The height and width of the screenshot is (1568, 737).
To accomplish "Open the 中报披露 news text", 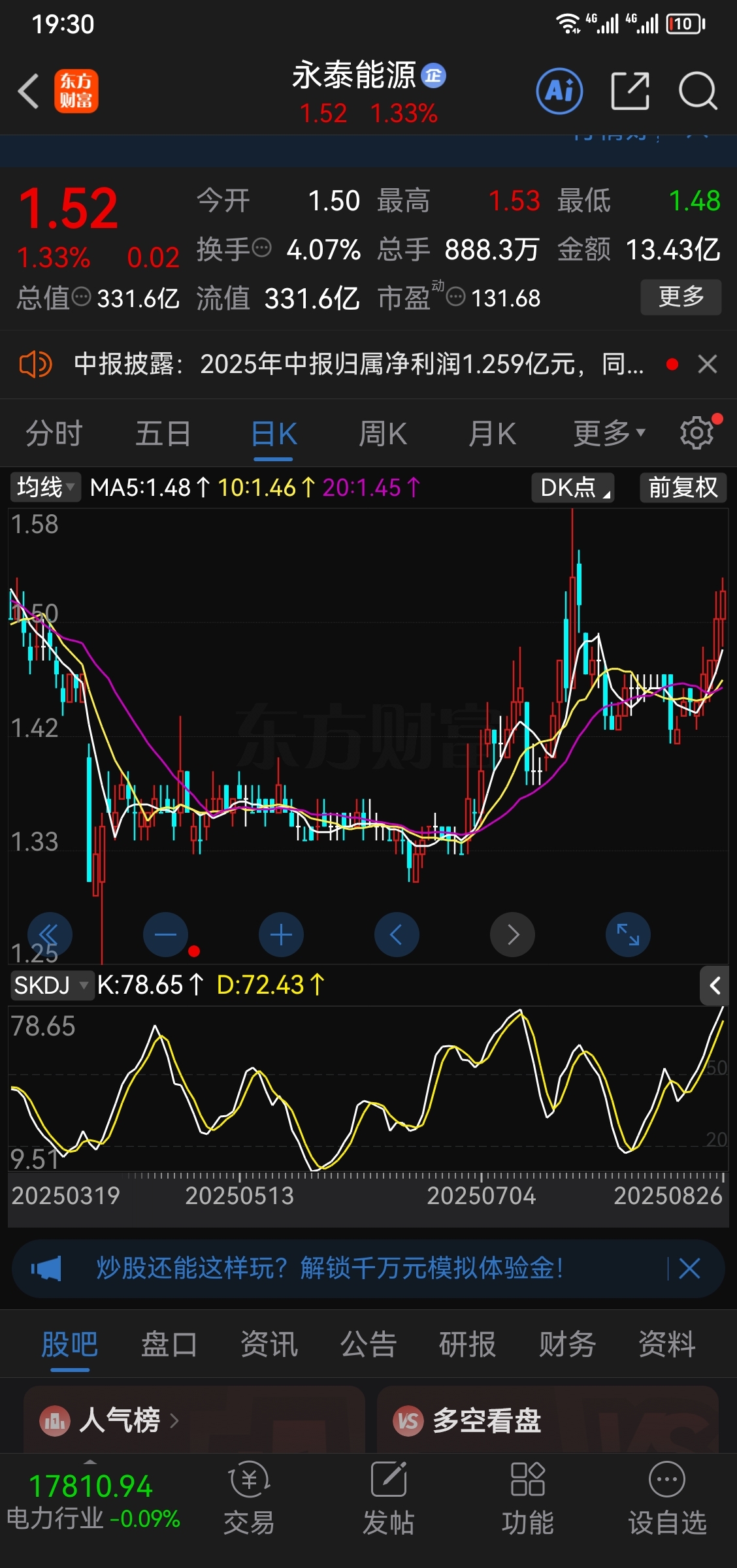I will point(359,364).
